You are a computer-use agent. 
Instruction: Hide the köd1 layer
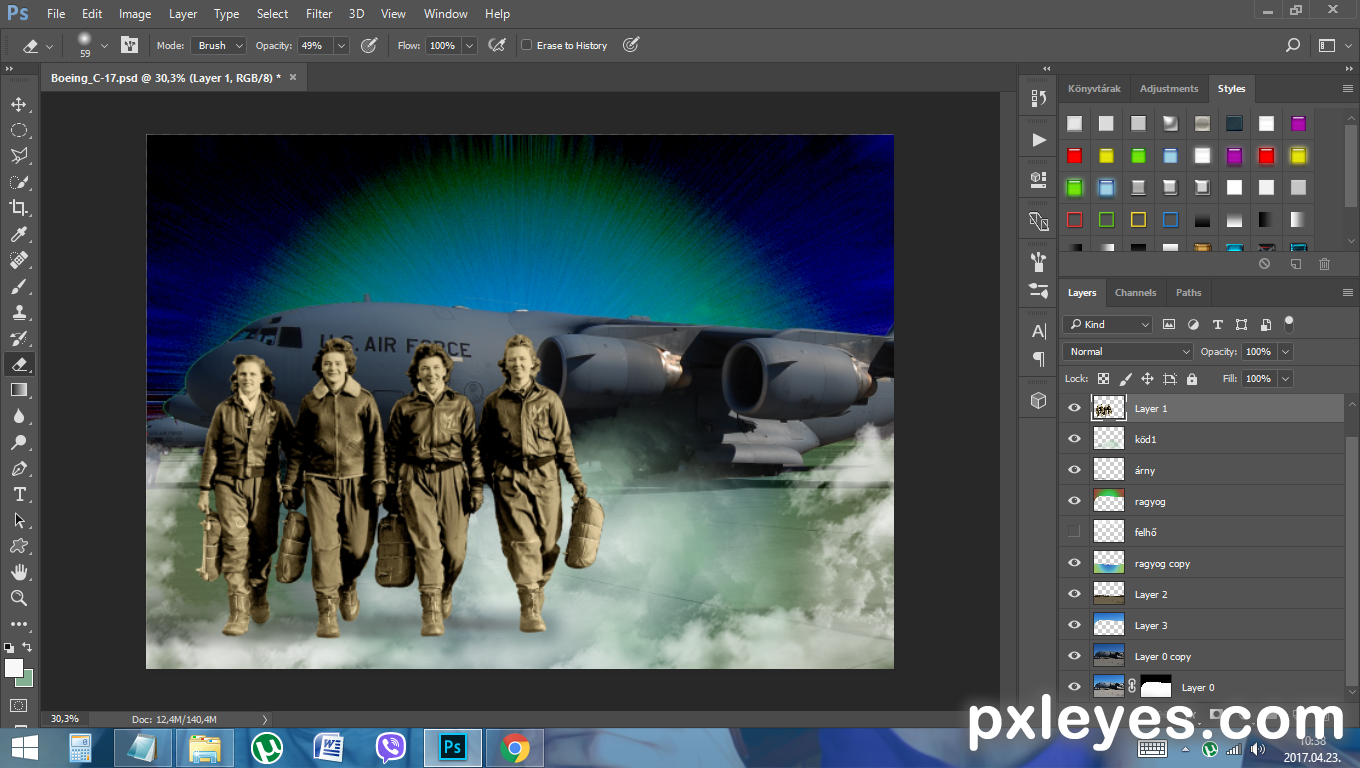(x=1074, y=439)
